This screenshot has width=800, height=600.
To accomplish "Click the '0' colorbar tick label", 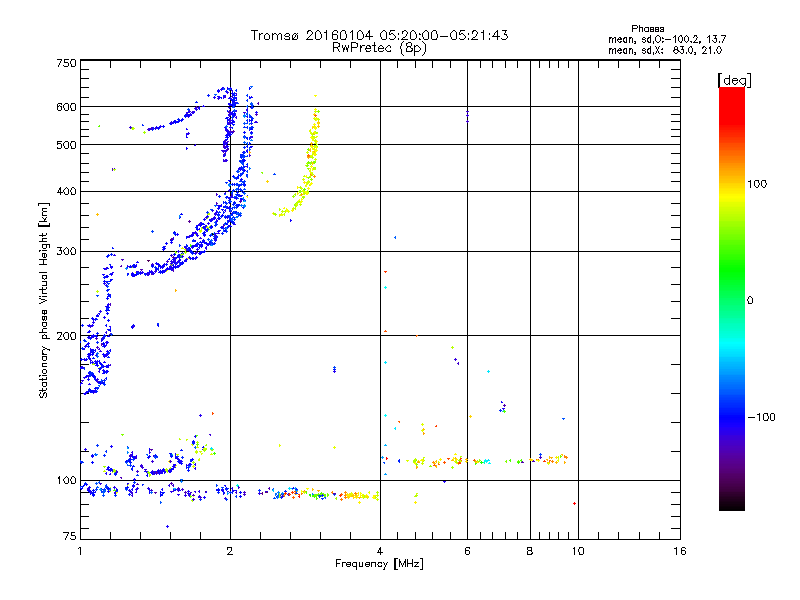I will tap(750, 301).
